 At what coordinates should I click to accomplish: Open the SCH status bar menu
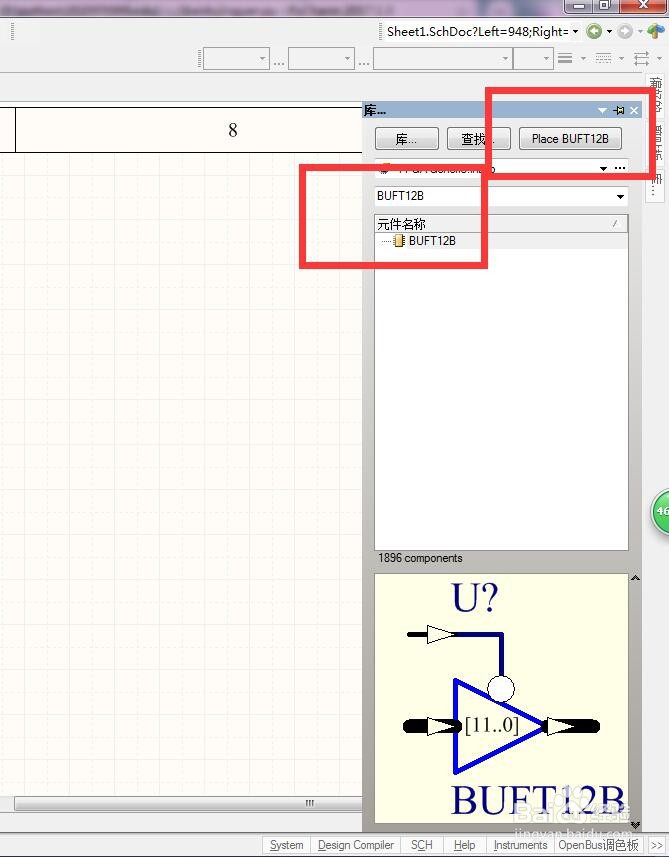coord(421,845)
